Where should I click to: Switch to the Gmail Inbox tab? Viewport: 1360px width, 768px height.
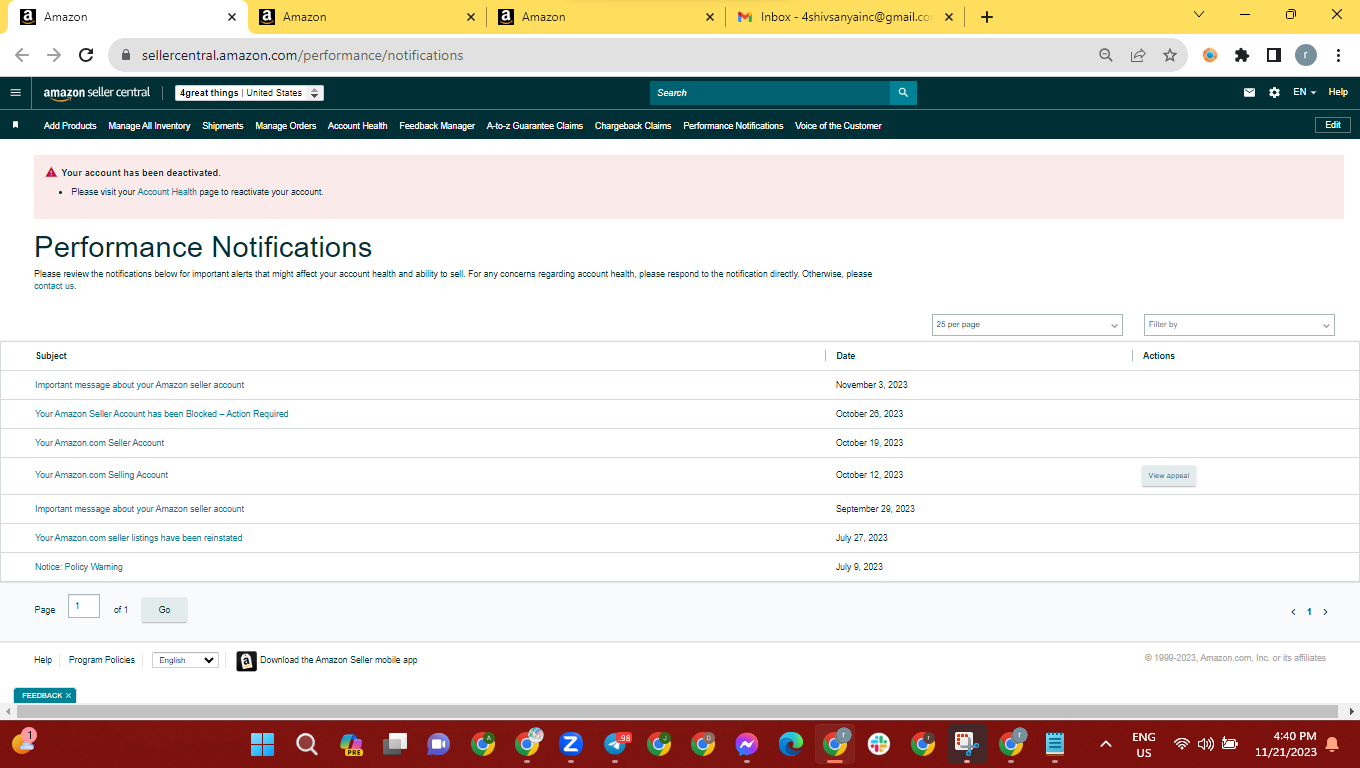tap(845, 17)
